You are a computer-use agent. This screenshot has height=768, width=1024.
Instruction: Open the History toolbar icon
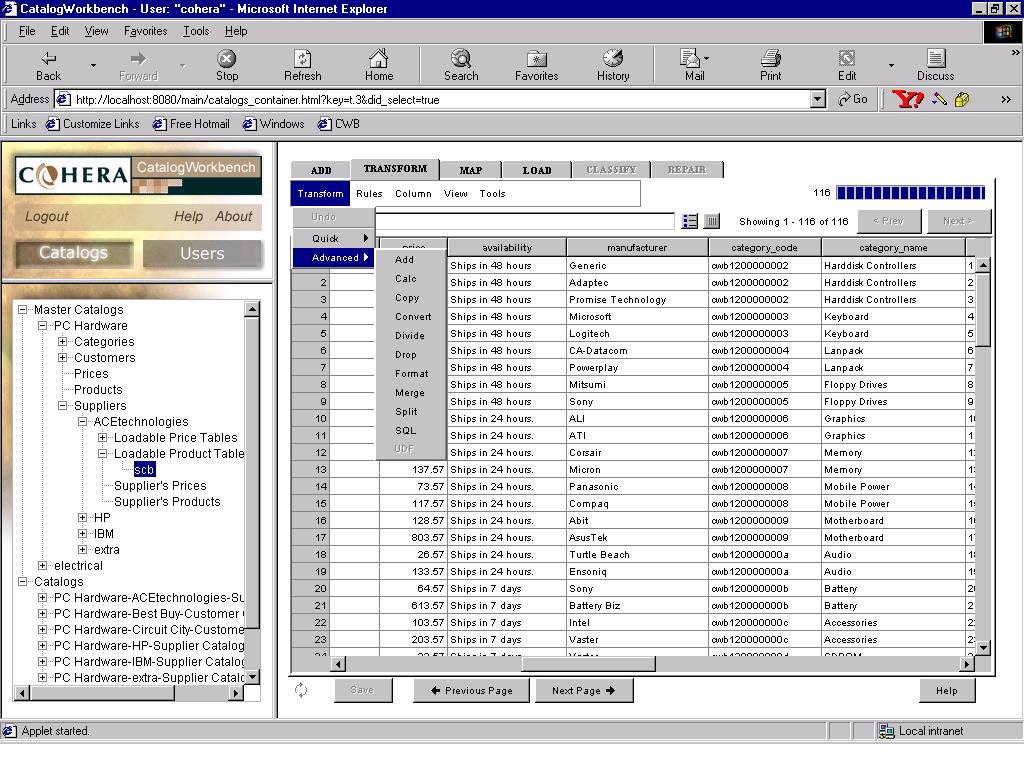[613, 59]
